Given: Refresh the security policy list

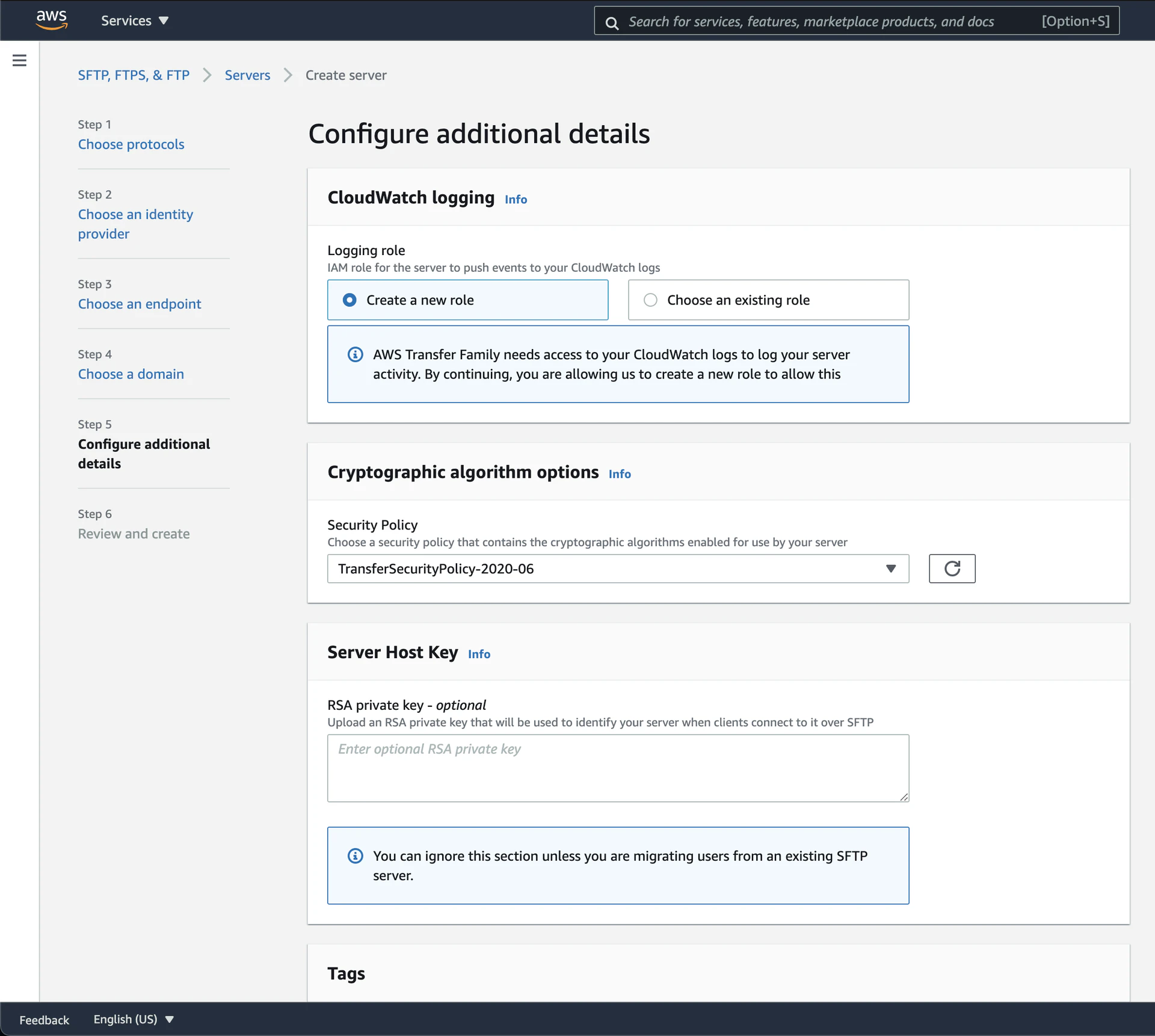Looking at the screenshot, I should coord(952,569).
